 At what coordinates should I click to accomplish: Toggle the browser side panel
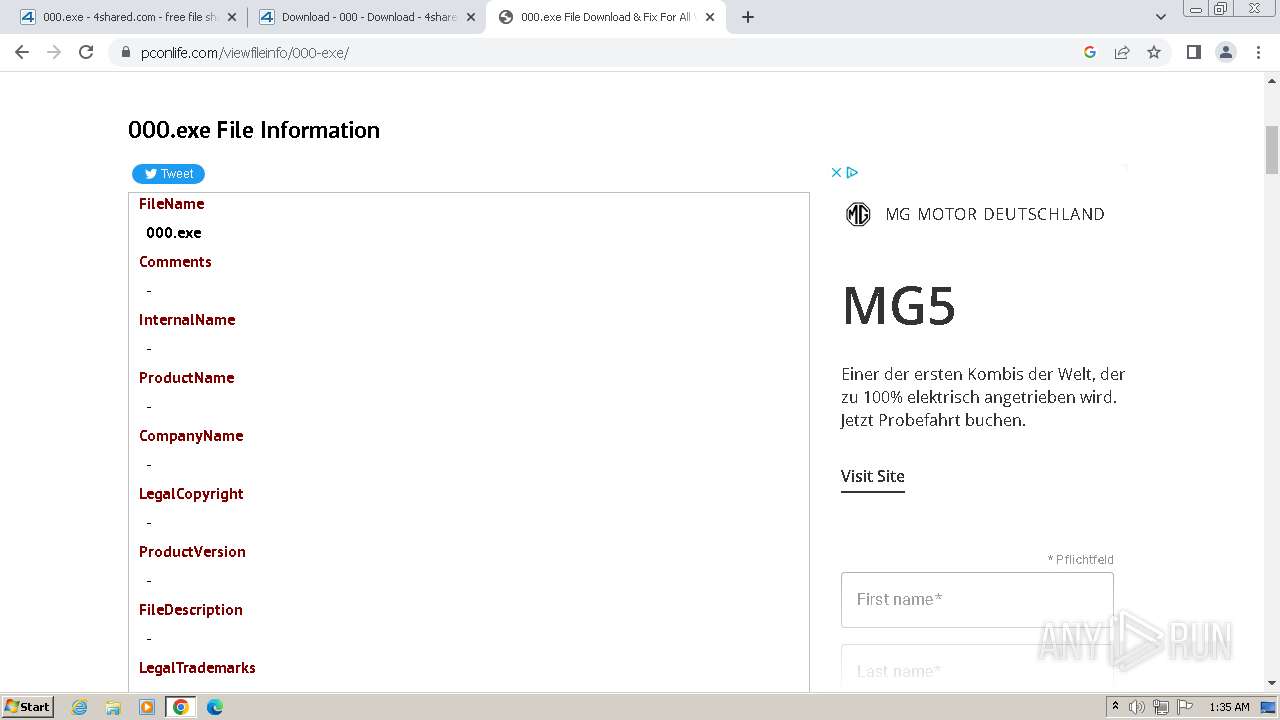1193,52
